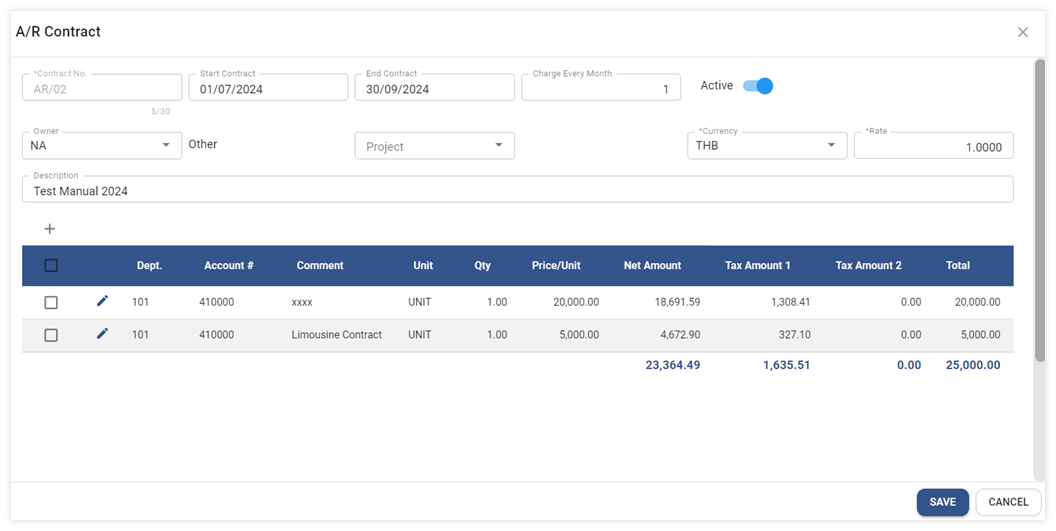1056x531 pixels.
Task: Edit the Limousine Contract row pencil icon
Action: (102, 334)
